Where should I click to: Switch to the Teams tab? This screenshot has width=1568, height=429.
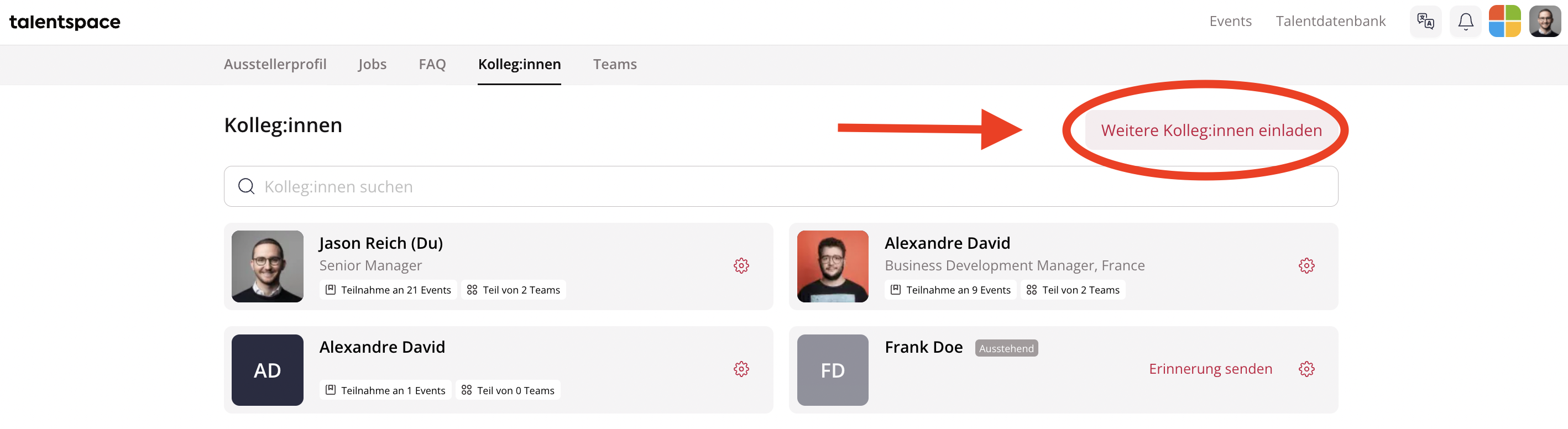[615, 64]
